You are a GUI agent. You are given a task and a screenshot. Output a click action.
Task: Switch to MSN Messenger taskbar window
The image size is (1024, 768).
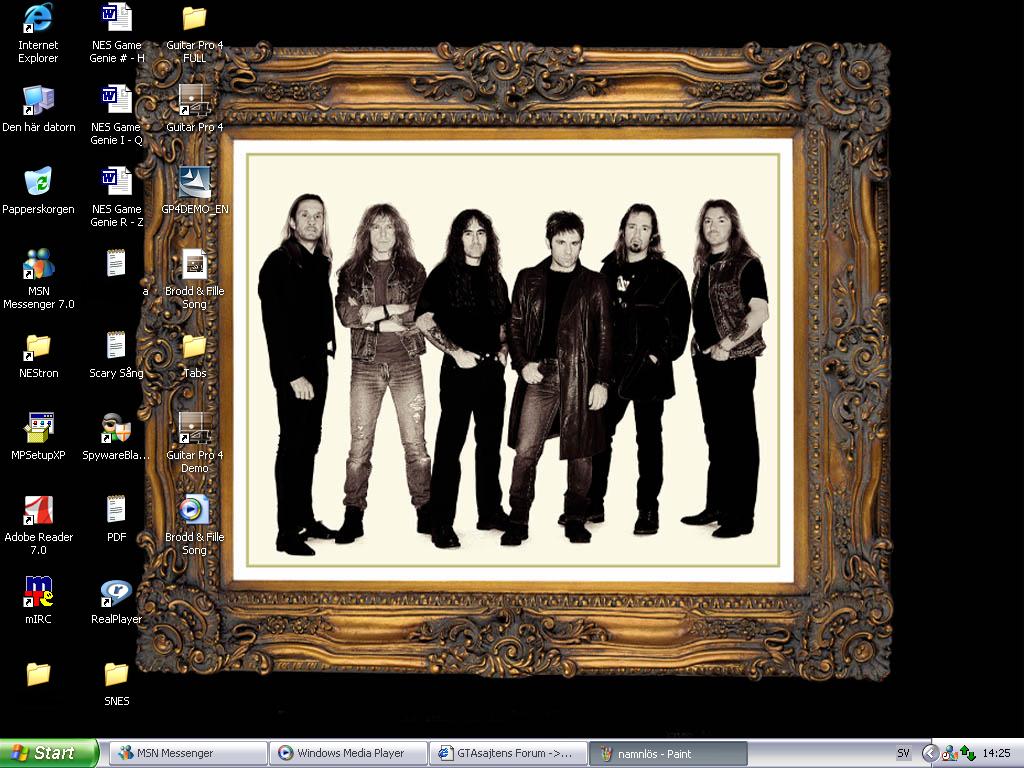click(188, 753)
